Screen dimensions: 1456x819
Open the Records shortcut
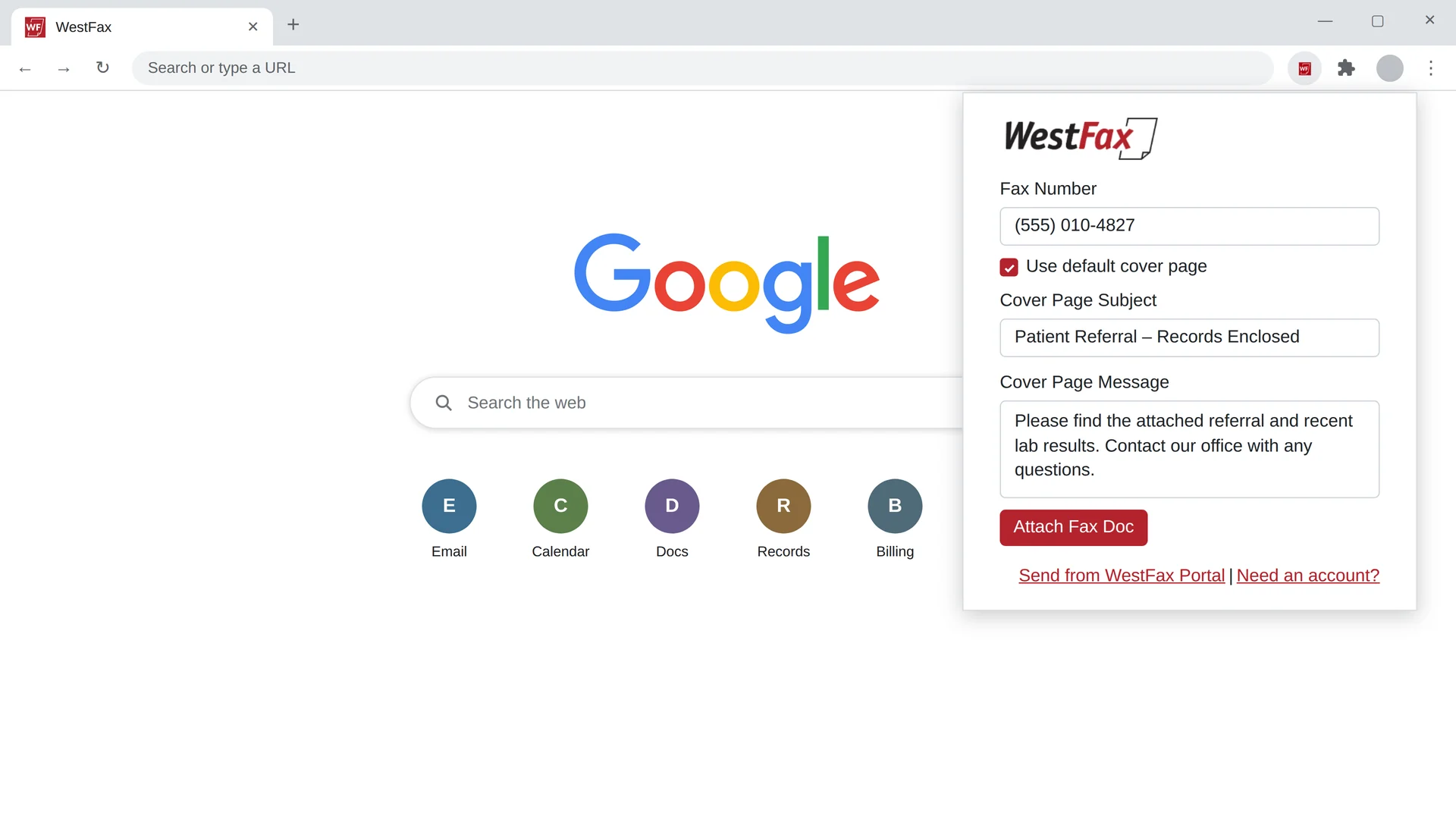point(783,519)
